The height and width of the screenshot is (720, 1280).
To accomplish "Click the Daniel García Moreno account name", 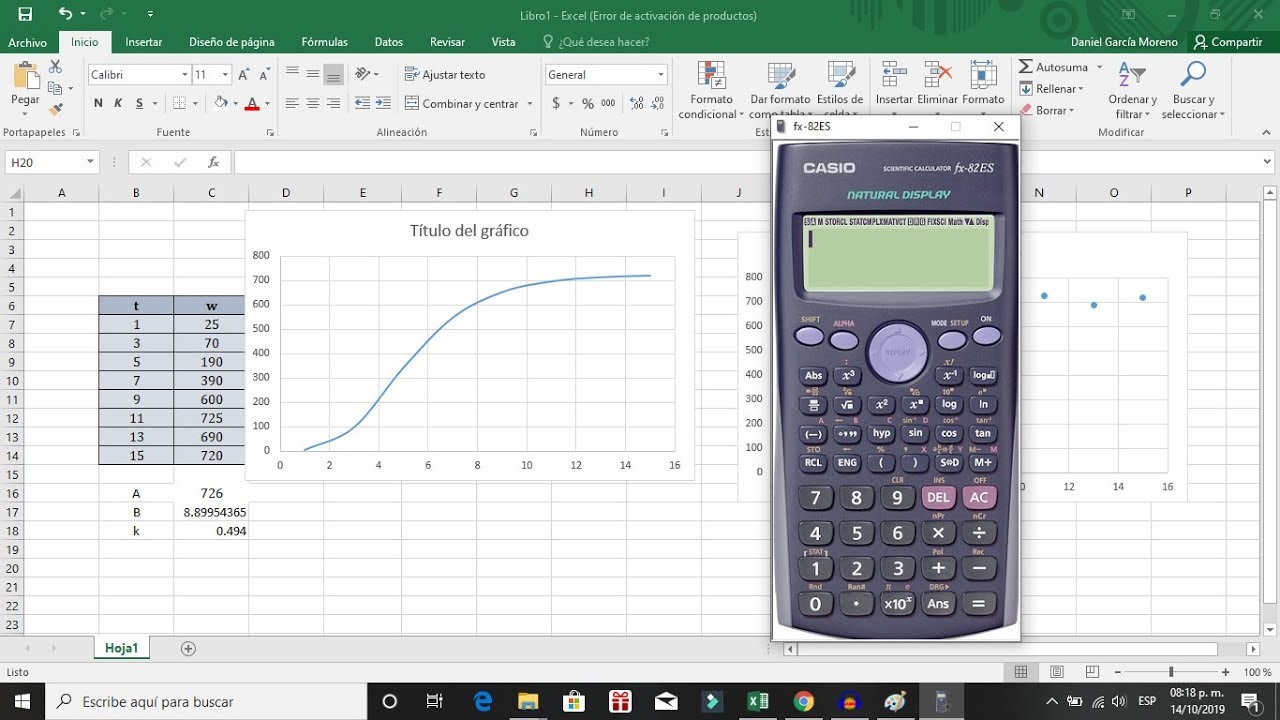I will 1124,42.
